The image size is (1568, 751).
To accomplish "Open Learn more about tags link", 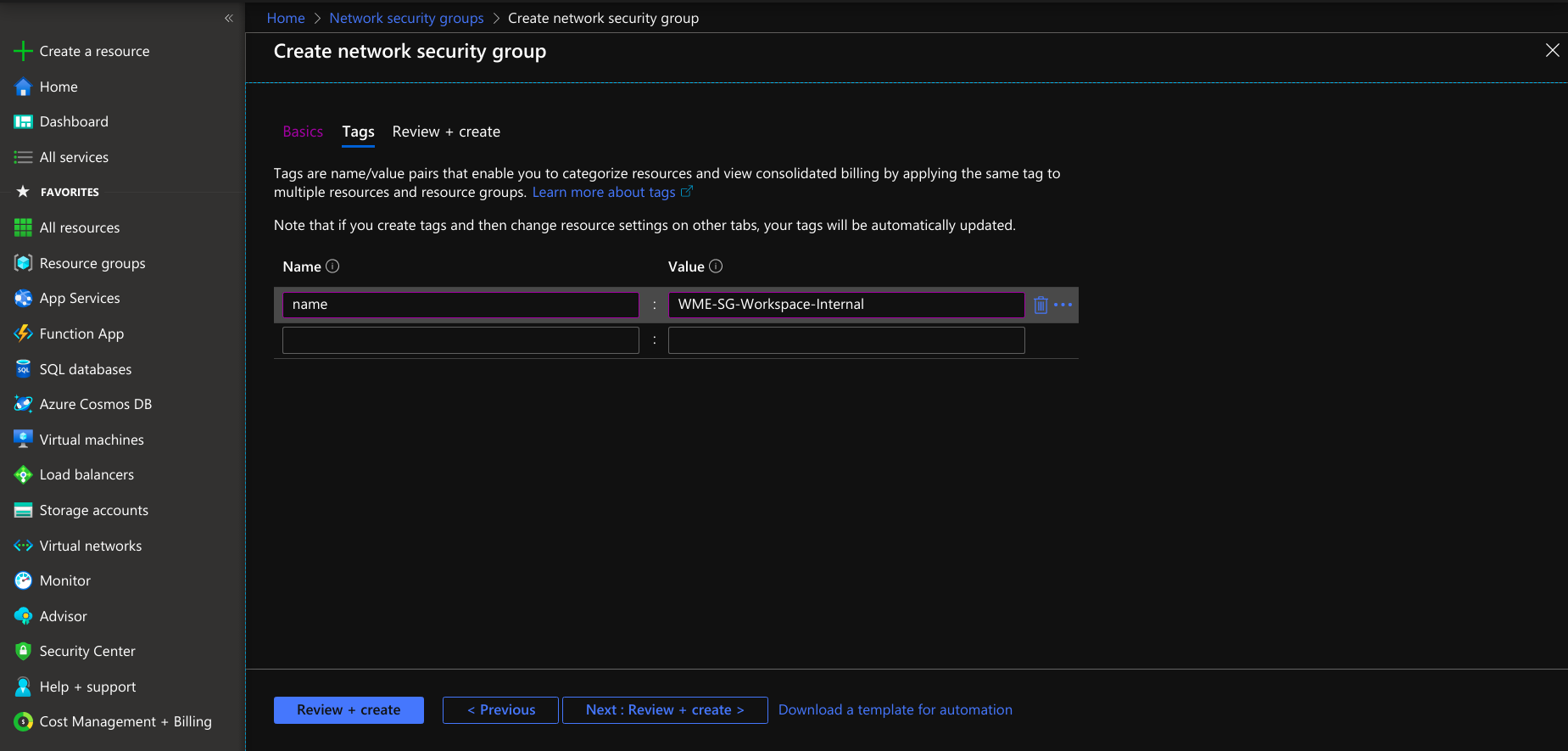I will (x=604, y=193).
